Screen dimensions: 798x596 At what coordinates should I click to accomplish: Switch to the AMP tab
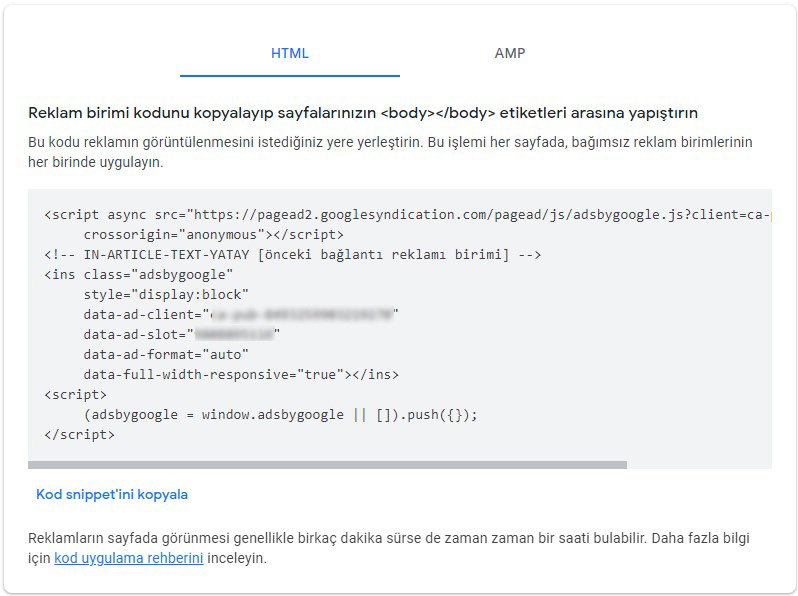pyautogui.click(x=509, y=53)
